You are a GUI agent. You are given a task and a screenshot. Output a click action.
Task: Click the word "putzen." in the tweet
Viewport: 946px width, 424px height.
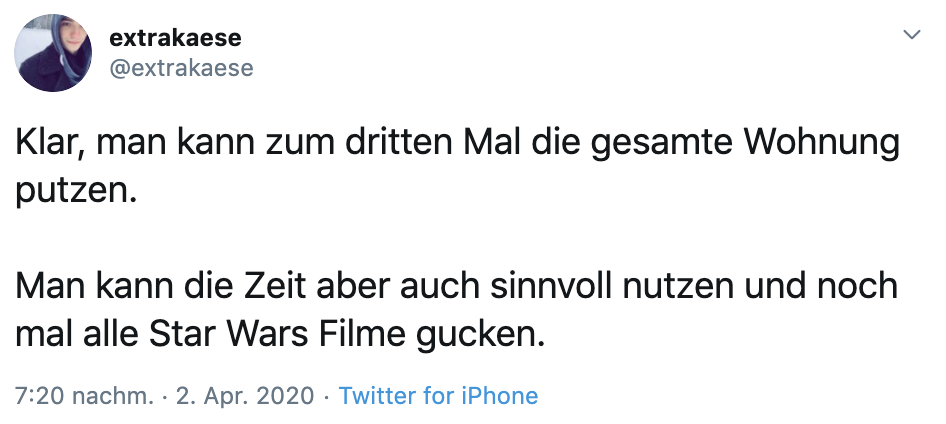75,189
